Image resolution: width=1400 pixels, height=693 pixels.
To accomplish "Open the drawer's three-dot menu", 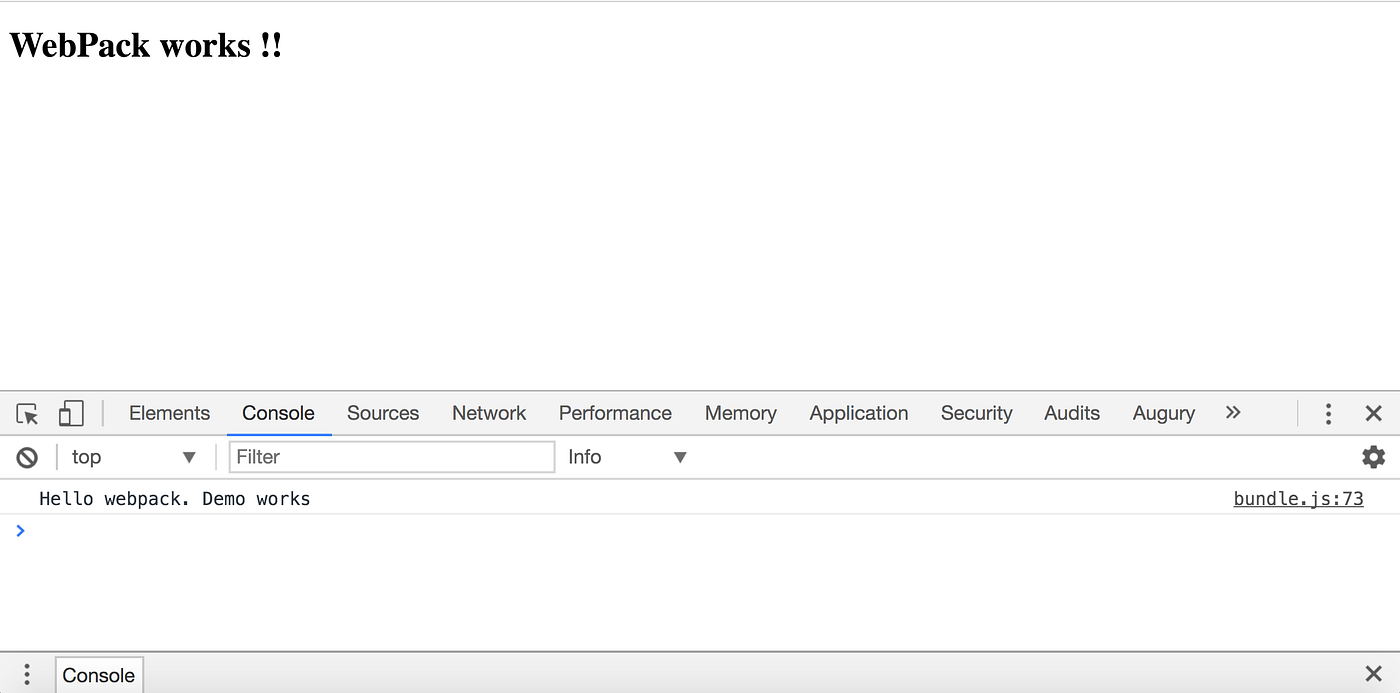I will point(27,673).
